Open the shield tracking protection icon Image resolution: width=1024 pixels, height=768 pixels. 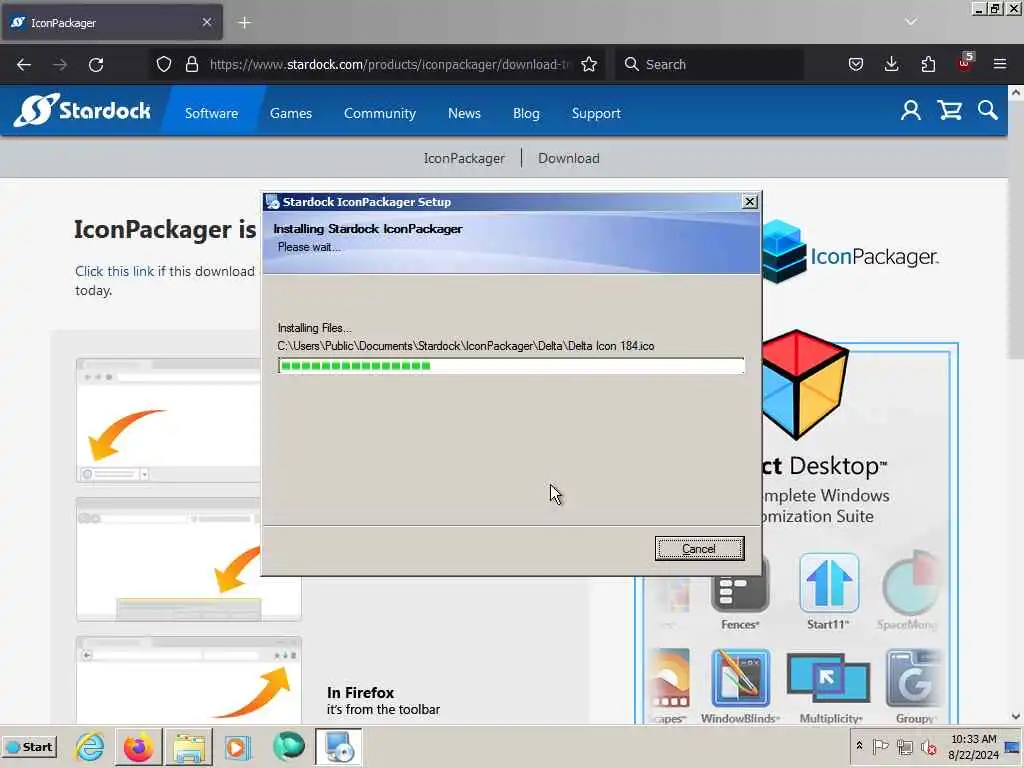point(164,64)
